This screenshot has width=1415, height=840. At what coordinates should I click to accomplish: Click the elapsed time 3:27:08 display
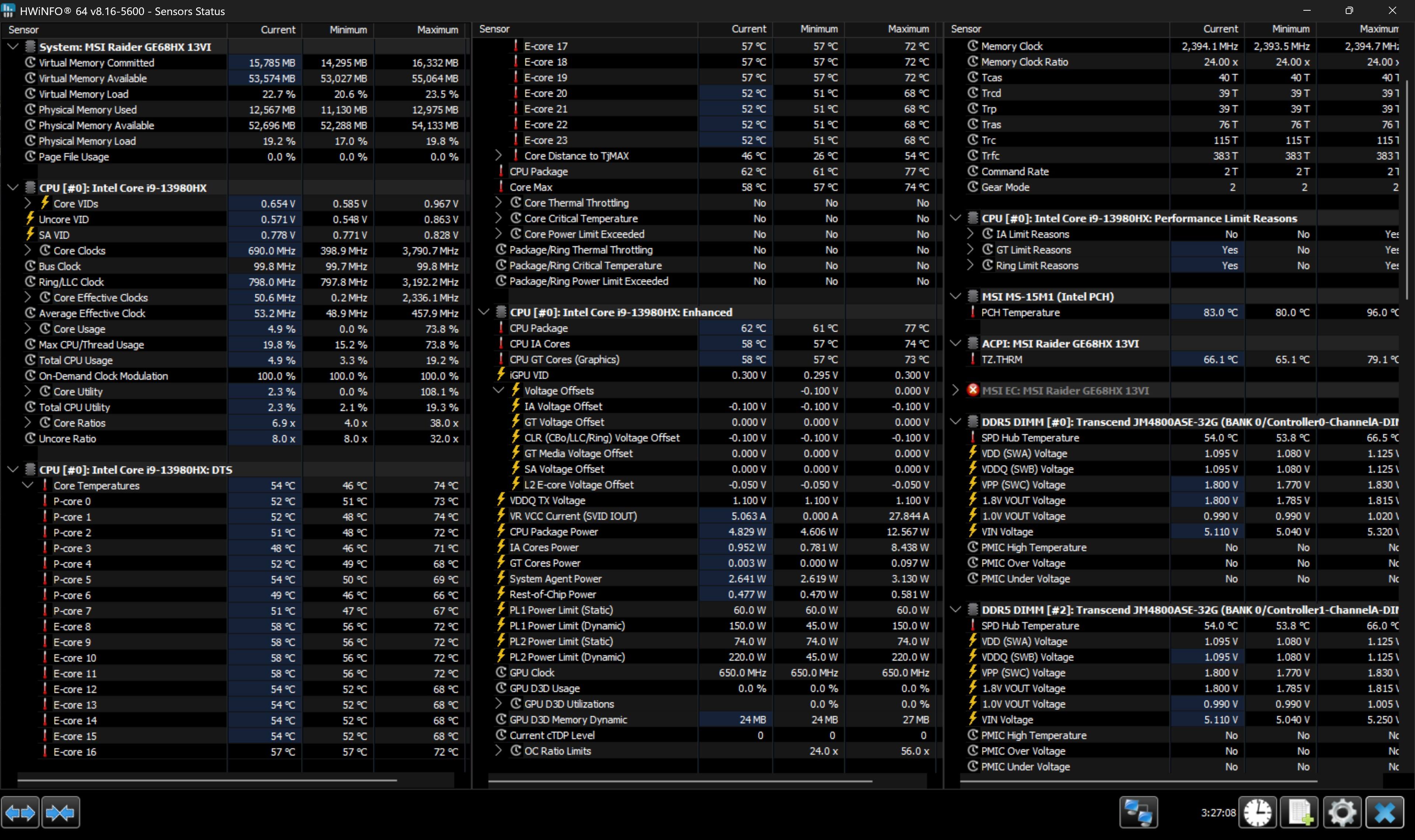1218,813
